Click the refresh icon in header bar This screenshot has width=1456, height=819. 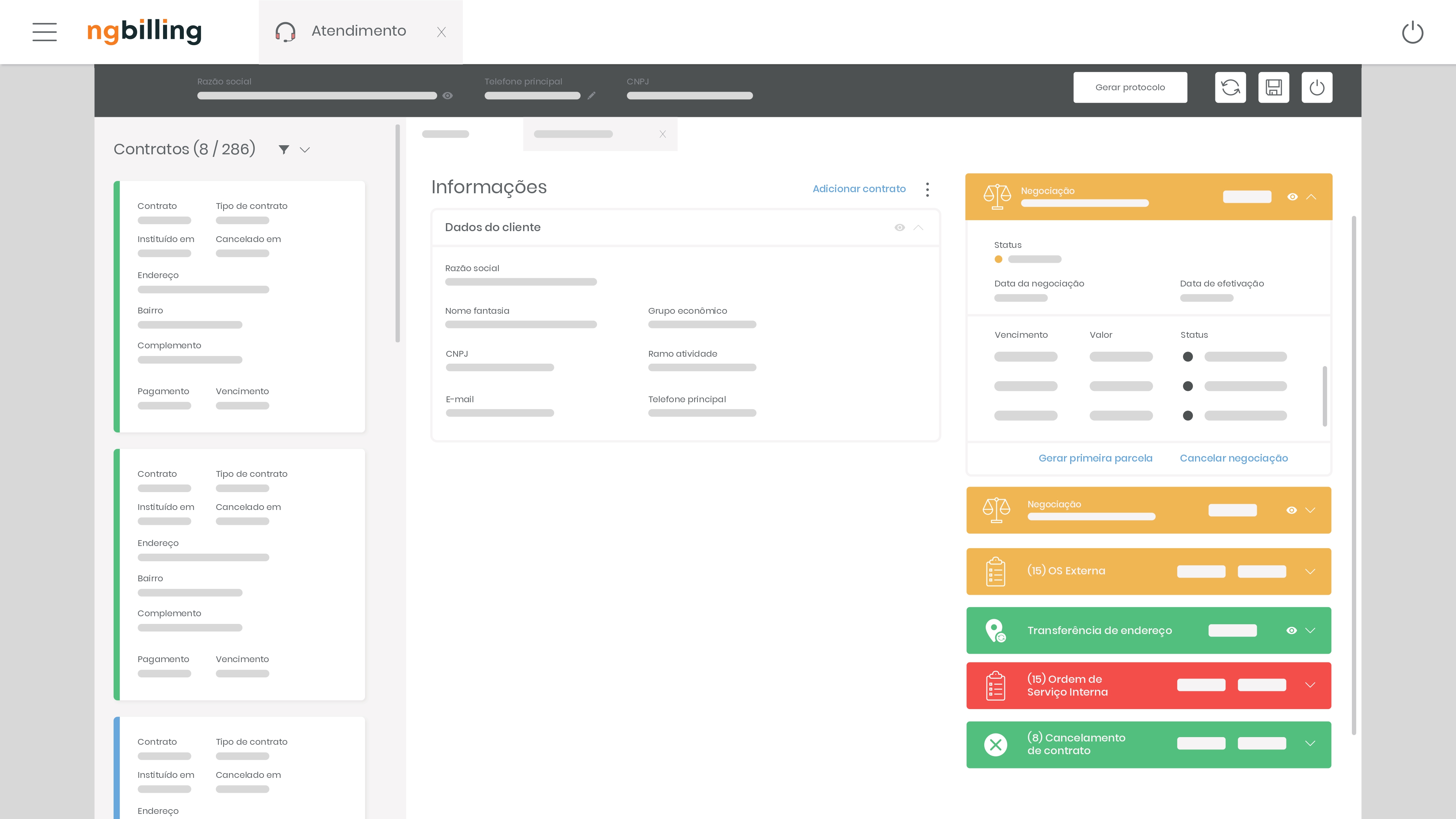(1230, 87)
